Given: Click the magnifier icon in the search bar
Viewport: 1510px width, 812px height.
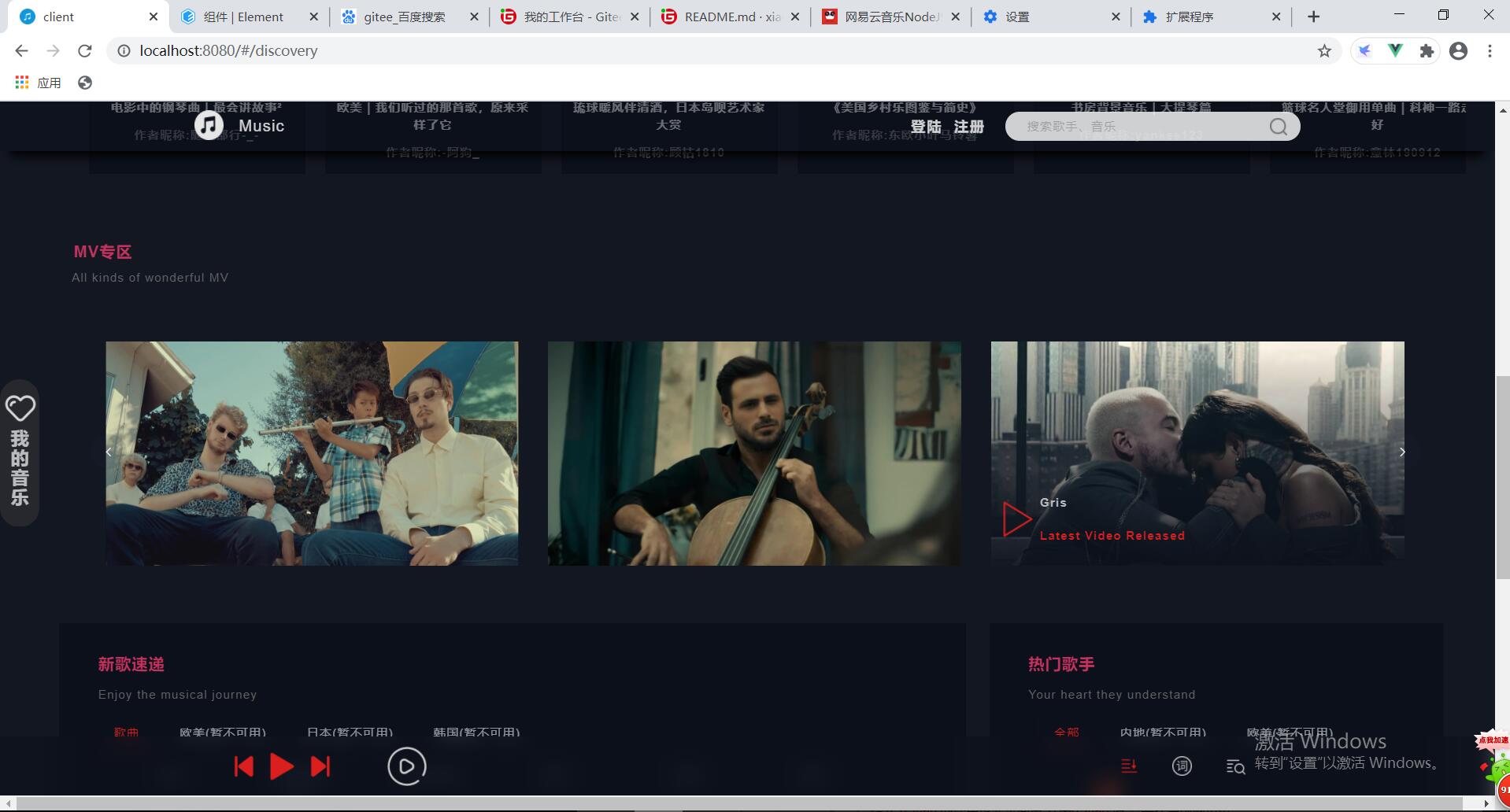Looking at the screenshot, I should coord(1277,126).
